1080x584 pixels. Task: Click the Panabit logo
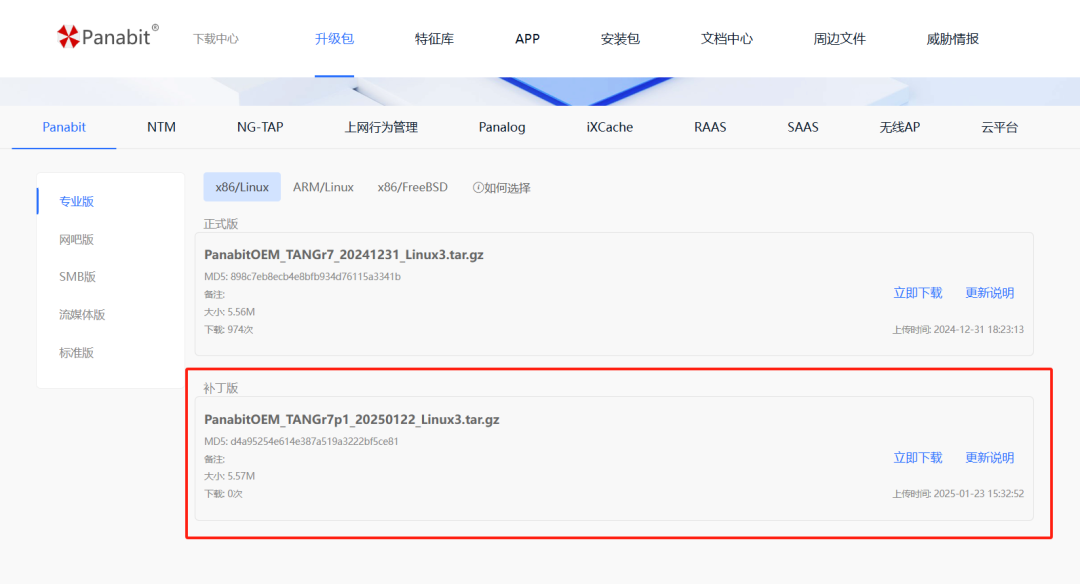pyautogui.click(x=107, y=36)
